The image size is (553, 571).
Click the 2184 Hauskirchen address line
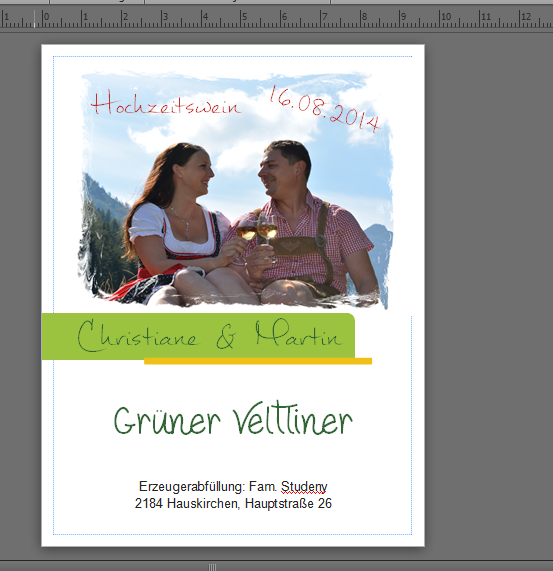pos(233,504)
